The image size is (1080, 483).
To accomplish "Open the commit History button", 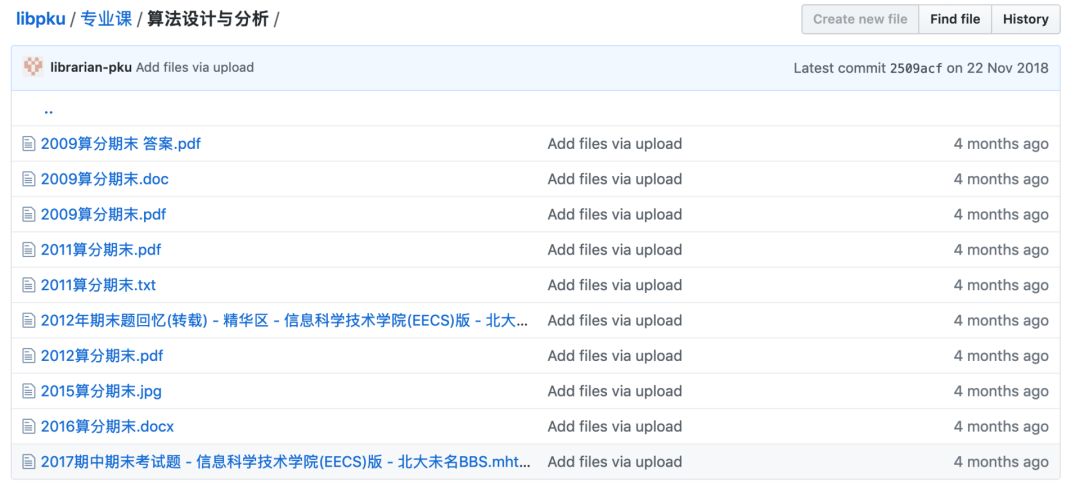I will (x=1025, y=19).
